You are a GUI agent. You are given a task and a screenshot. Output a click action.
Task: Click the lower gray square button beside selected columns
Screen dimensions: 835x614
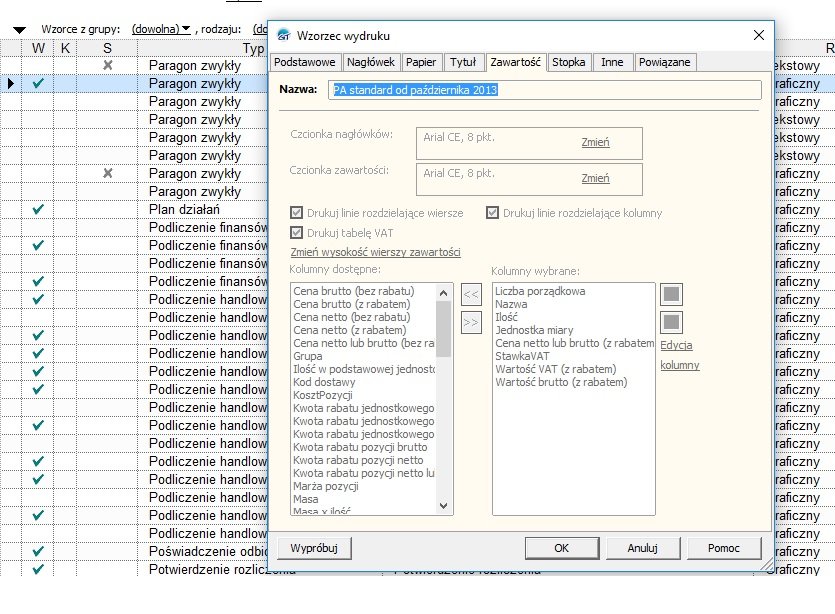pyautogui.click(x=671, y=322)
